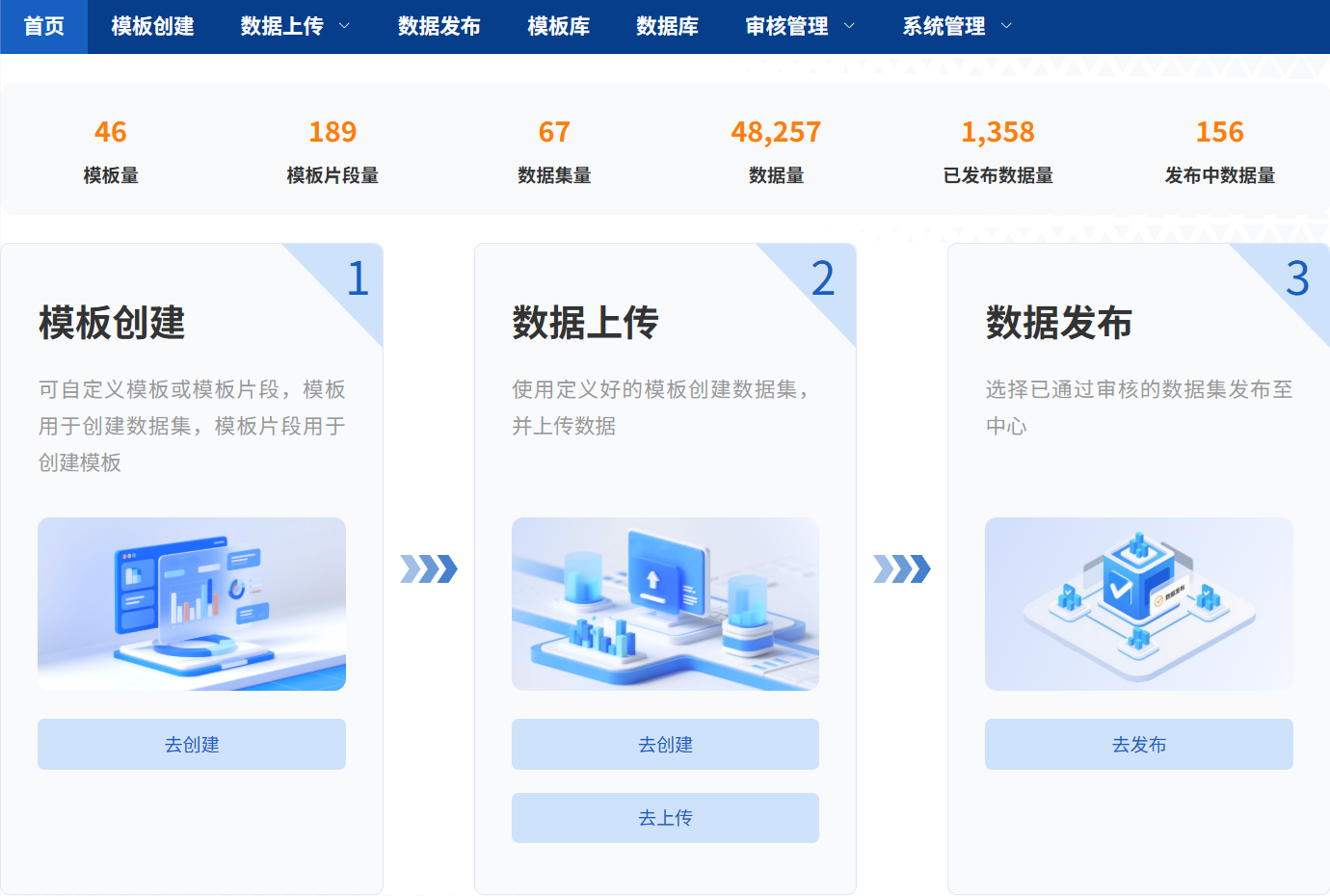Viewport: 1330px width, 896px height.
Task: Click 去上传 in the 数据上传 card
Action: pos(665,817)
